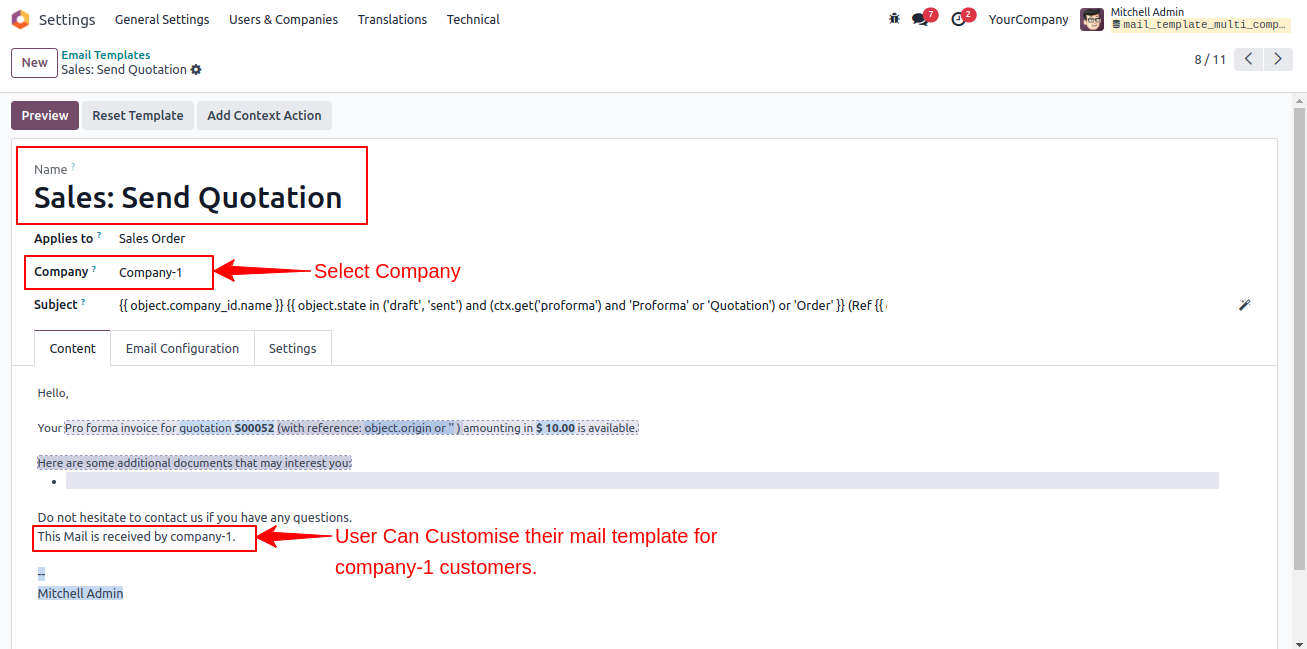
Task: Open the Odoo apps menu icon
Action: click(19, 19)
